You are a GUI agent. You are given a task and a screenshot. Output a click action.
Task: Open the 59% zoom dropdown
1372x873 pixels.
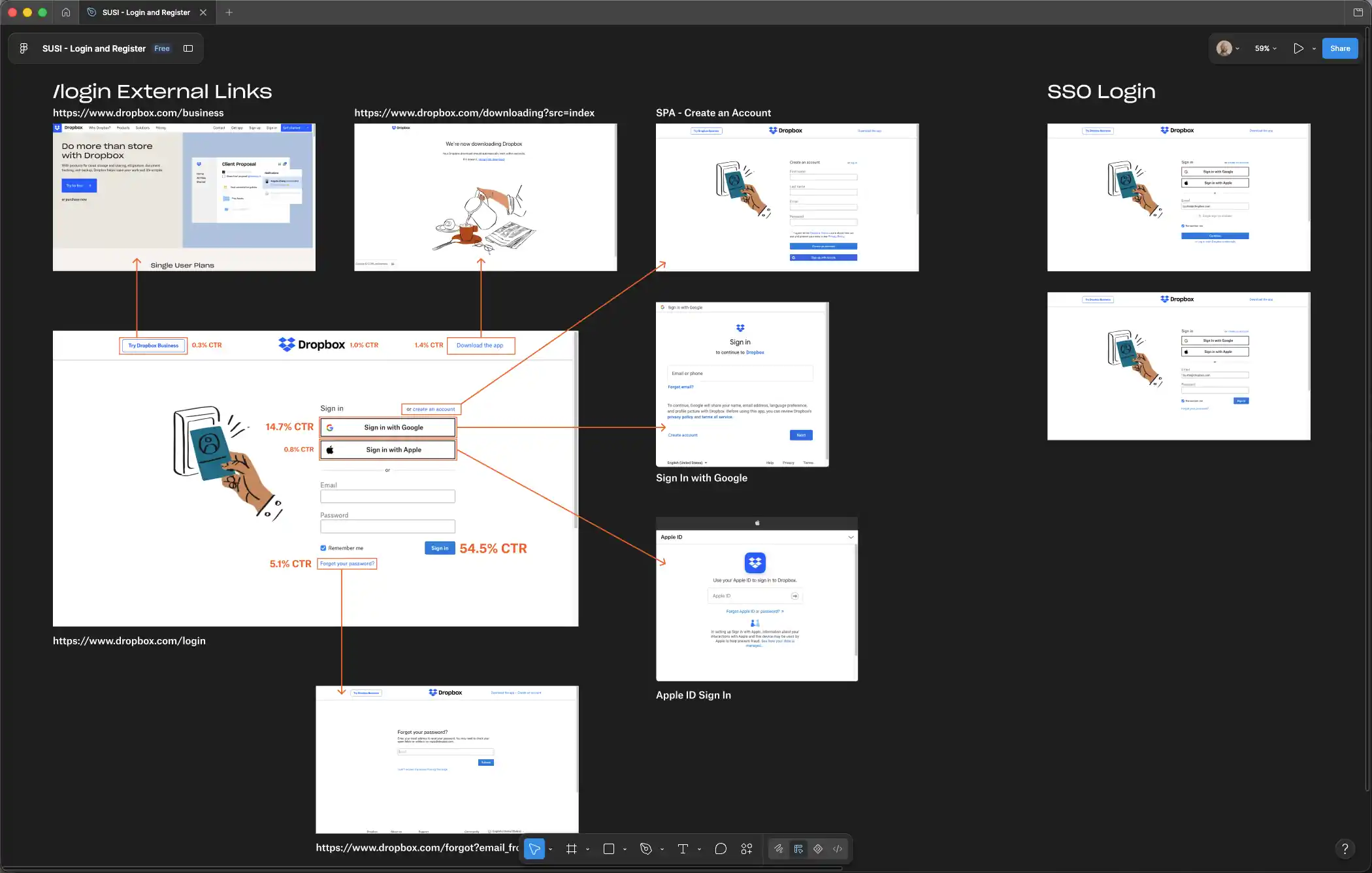pyautogui.click(x=1266, y=48)
